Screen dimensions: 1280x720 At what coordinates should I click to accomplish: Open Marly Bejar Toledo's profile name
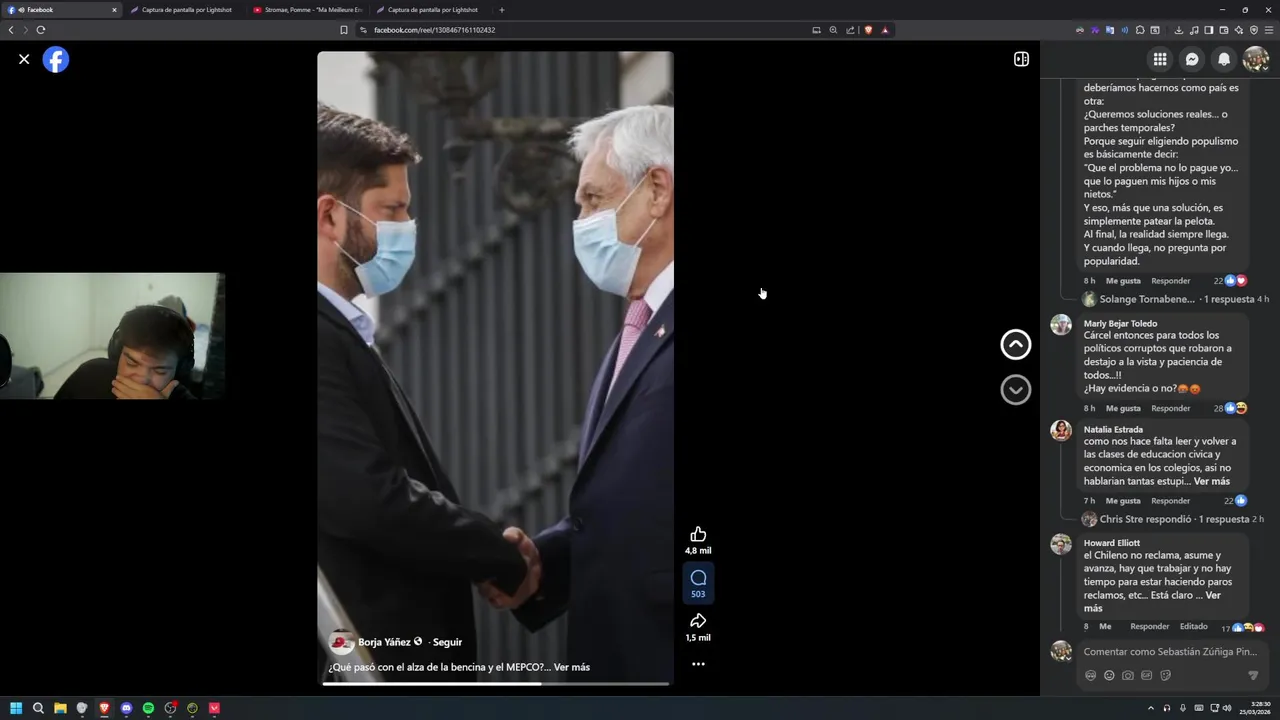1120,323
